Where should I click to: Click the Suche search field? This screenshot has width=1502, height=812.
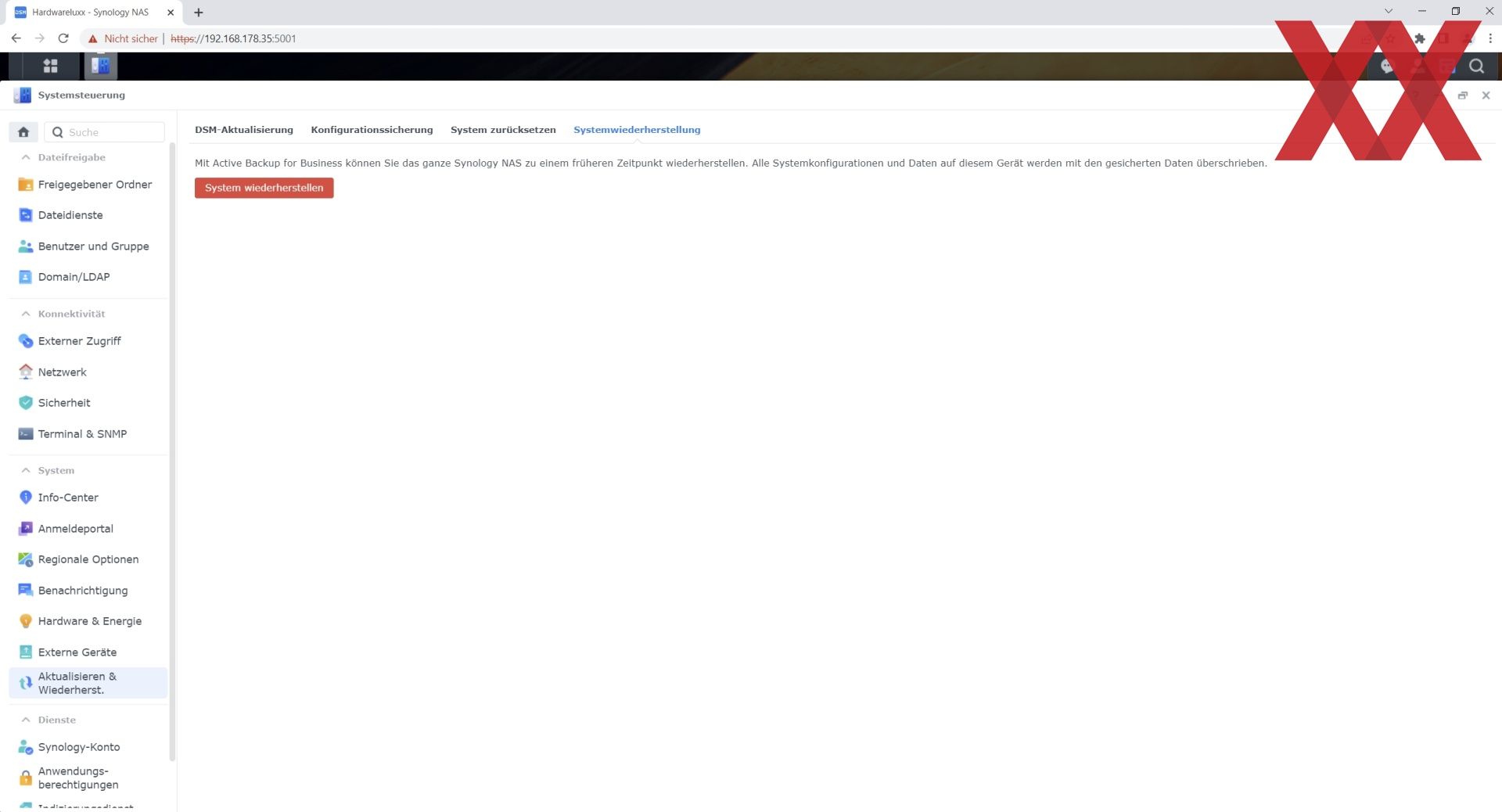tap(105, 132)
